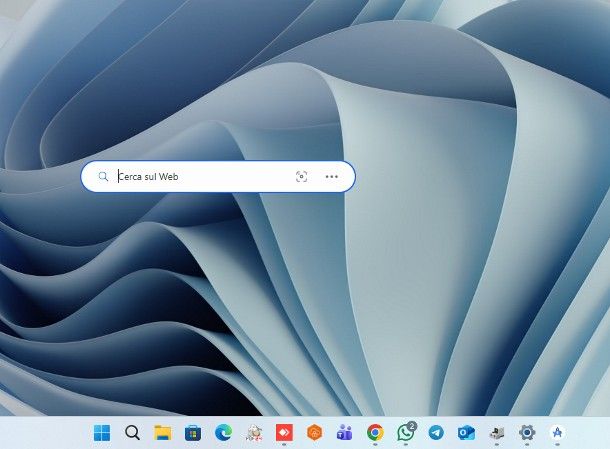Launch Outlook from taskbar
This screenshot has width=610, height=449.
(x=466, y=433)
